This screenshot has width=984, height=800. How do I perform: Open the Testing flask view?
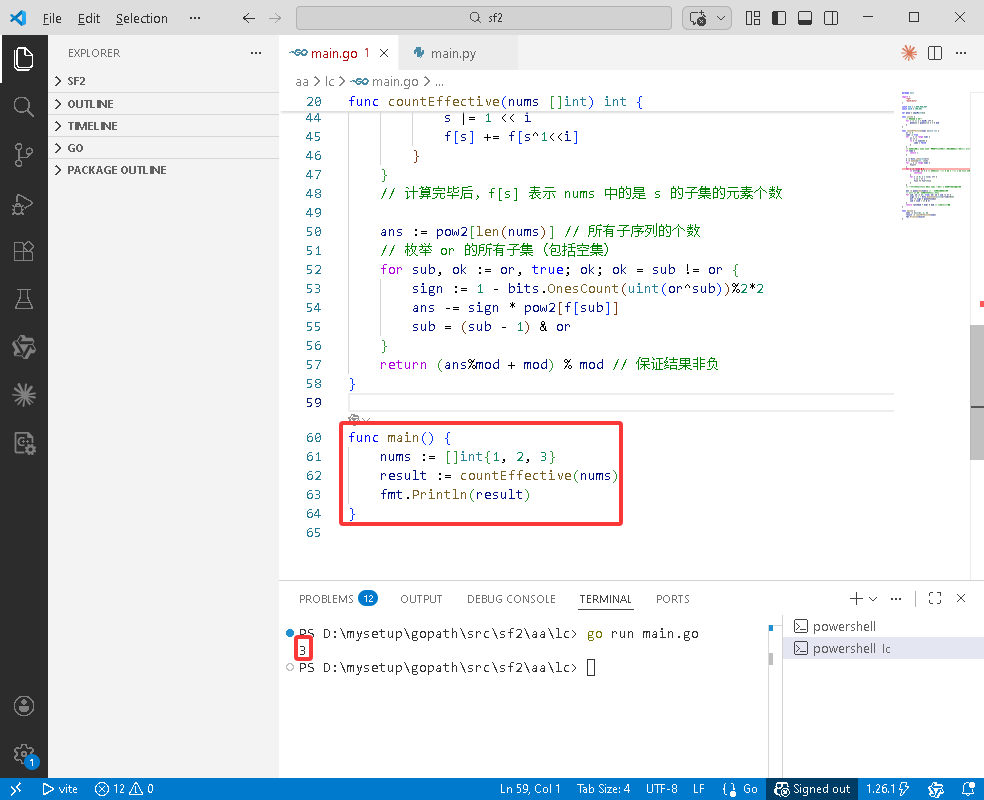point(24,299)
